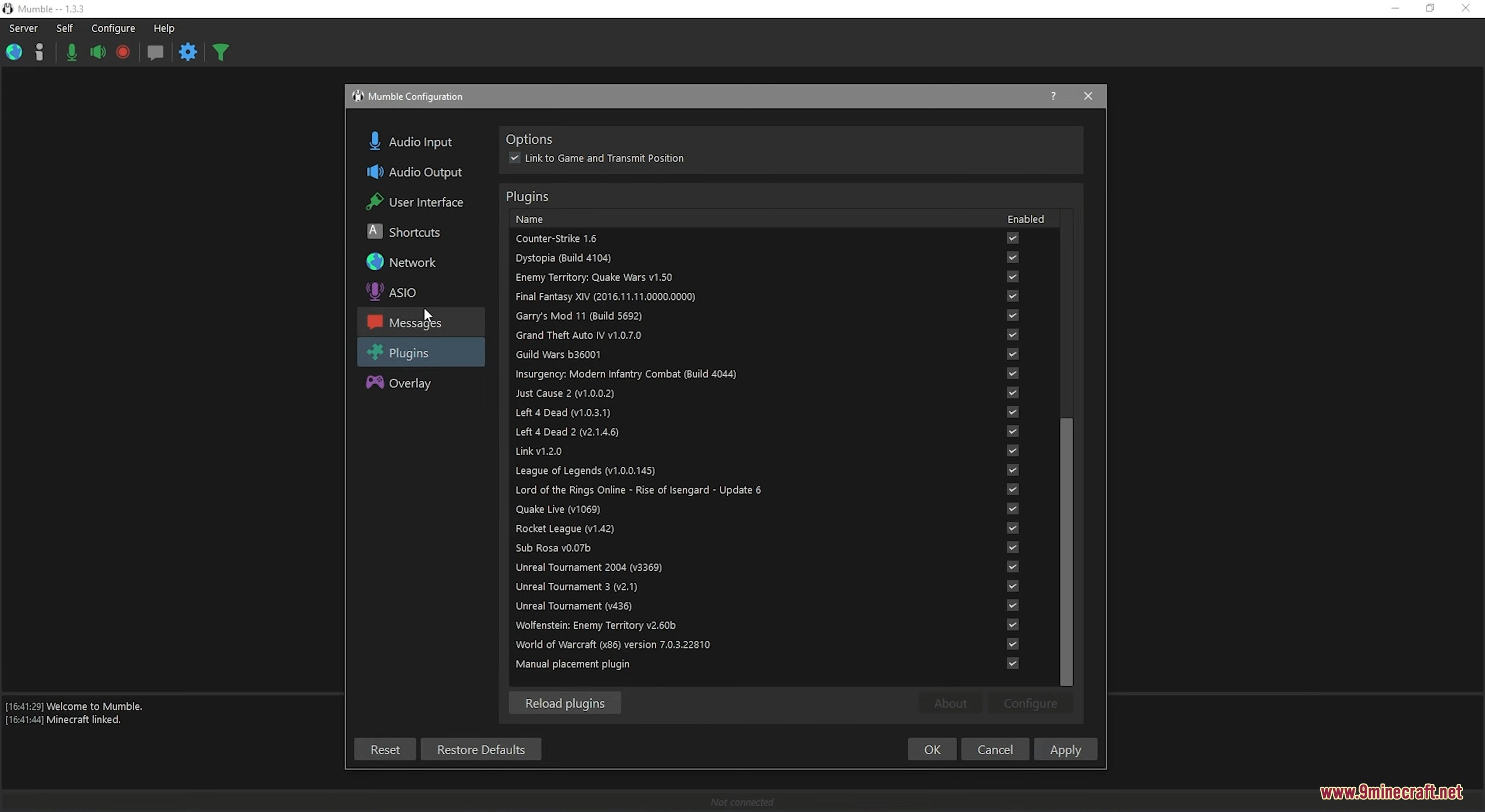This screenshot has width=1485, height=812.
Task: Open the Help menu
Action: click(164, 28)
